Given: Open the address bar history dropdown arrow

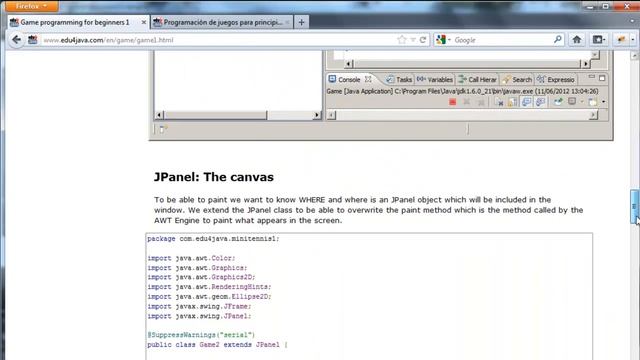Looking at the screenshot, I should (413, 40).
